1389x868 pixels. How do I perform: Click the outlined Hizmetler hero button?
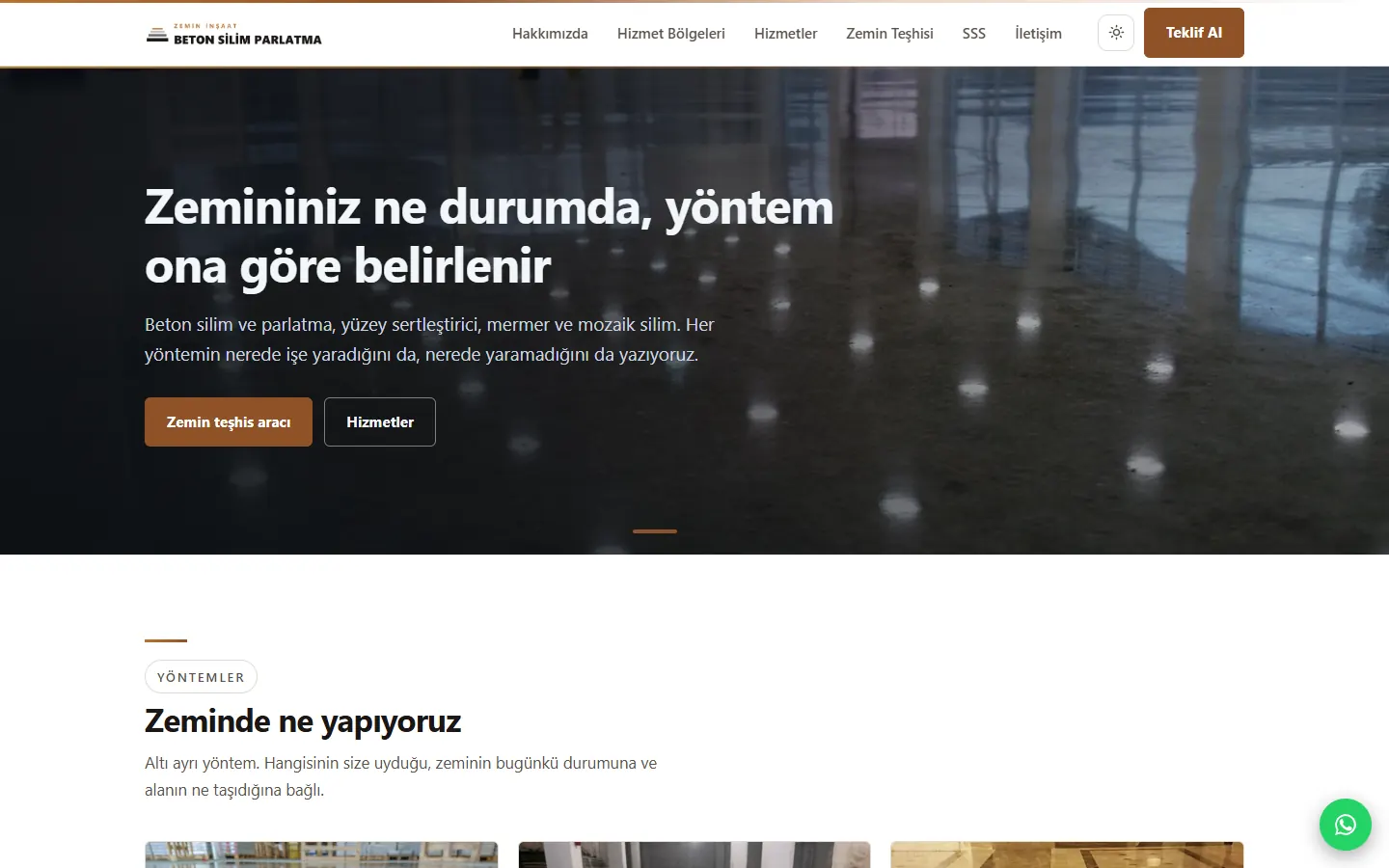[x=380, y=422]
